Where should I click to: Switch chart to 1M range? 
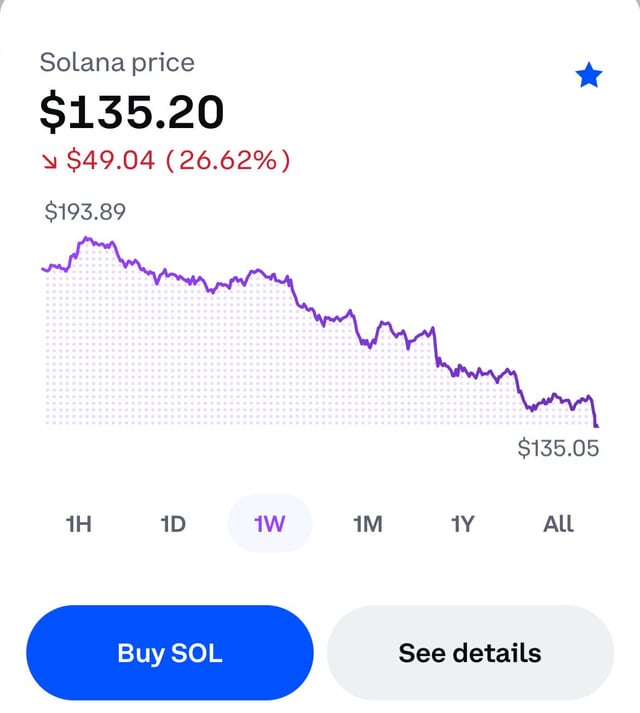[x=368, y=523]
